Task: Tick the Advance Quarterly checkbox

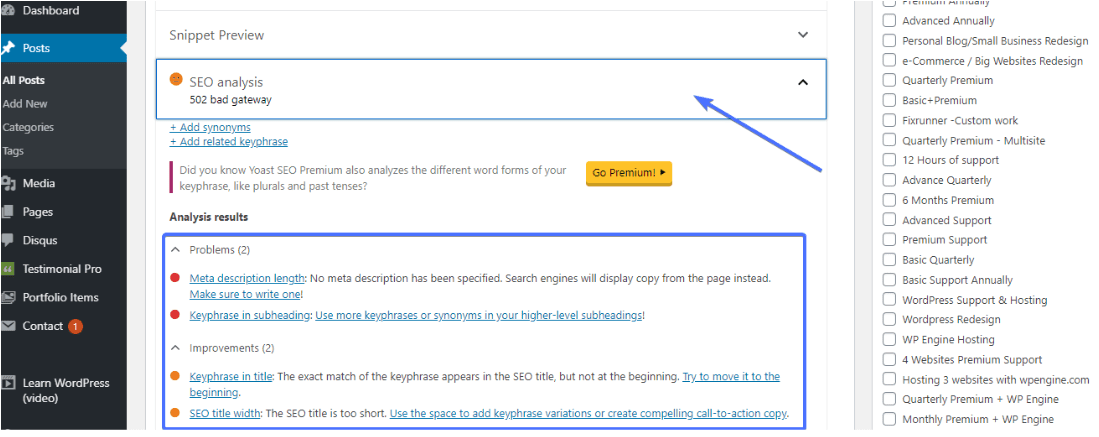Action: coord(889,180)
